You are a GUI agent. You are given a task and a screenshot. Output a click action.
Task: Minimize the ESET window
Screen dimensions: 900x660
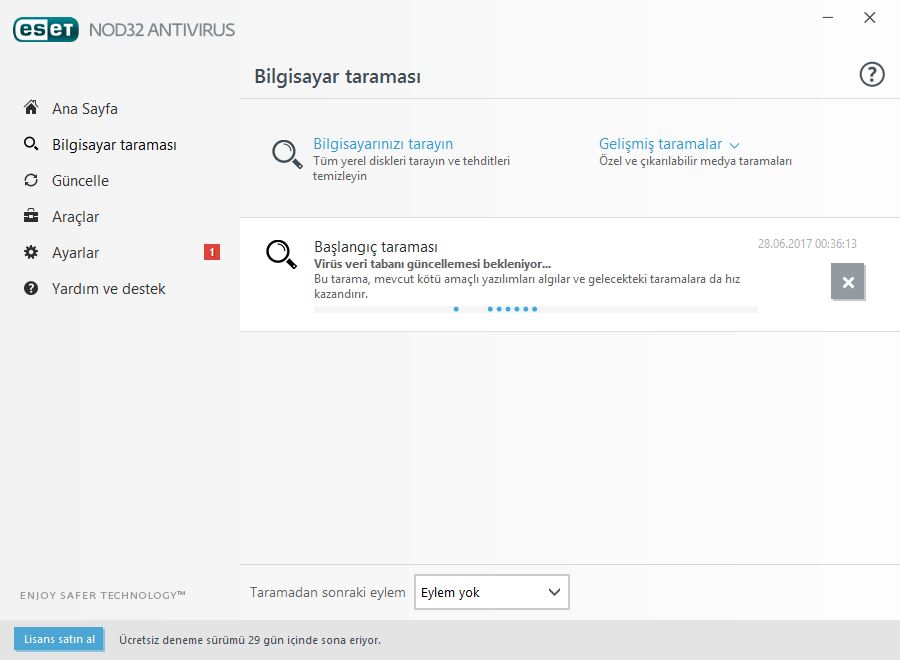click(x=828, y=18)
